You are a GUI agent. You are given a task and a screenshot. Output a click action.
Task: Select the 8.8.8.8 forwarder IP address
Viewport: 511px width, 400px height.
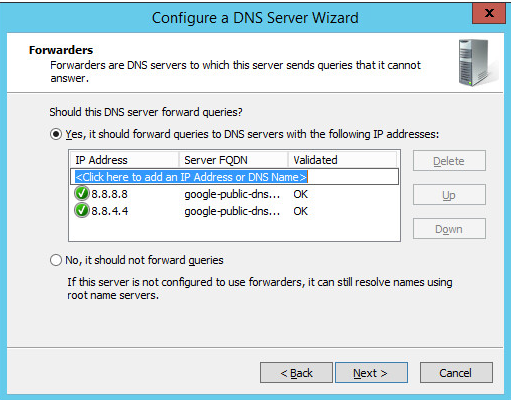109,194
